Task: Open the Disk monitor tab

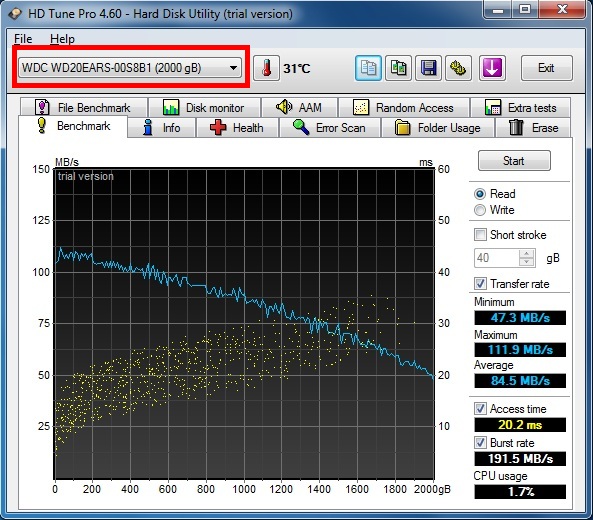Action: point(204,107)
